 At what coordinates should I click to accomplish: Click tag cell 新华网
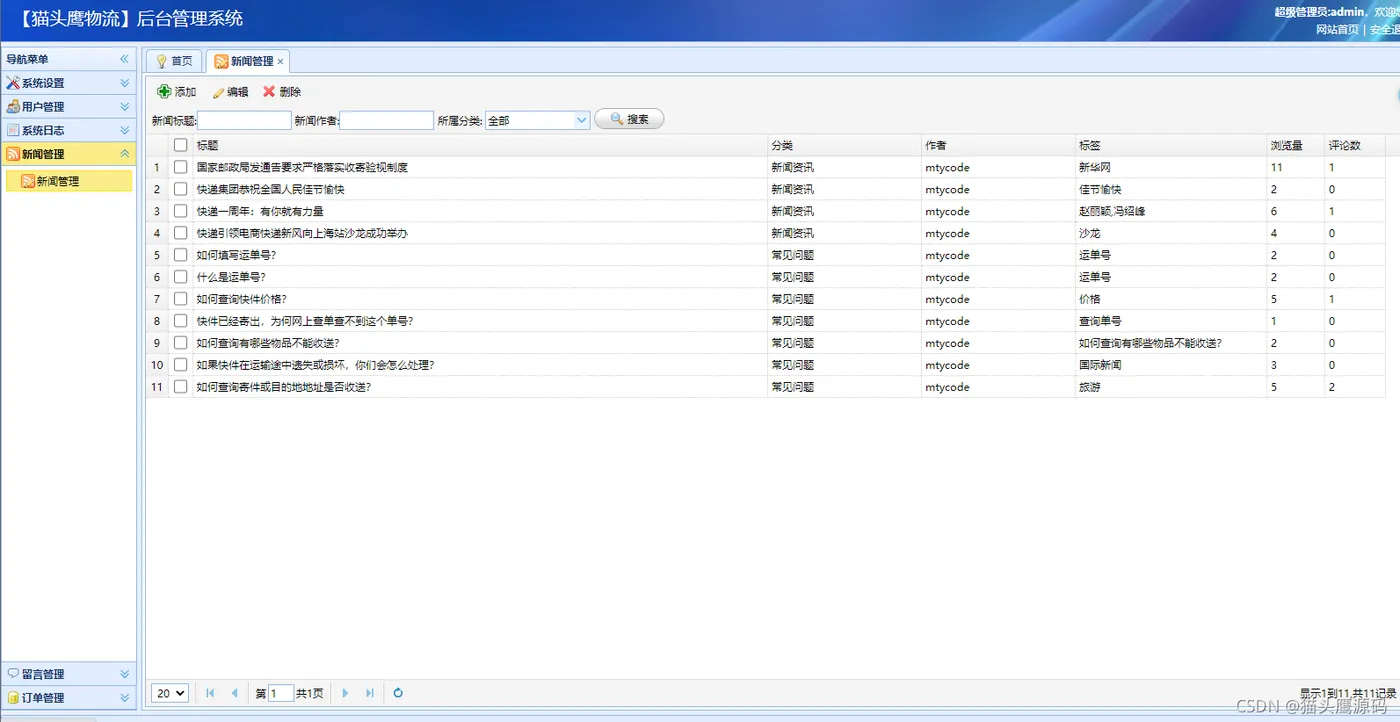click(x=1094, y=167)
